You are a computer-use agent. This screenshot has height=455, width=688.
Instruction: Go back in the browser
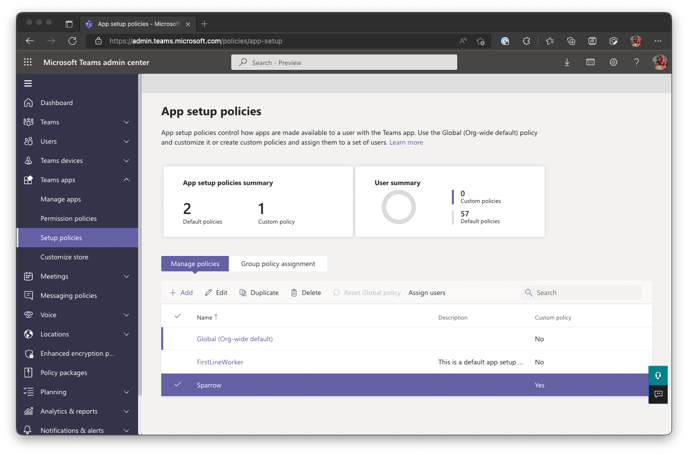tap(30, 41)
